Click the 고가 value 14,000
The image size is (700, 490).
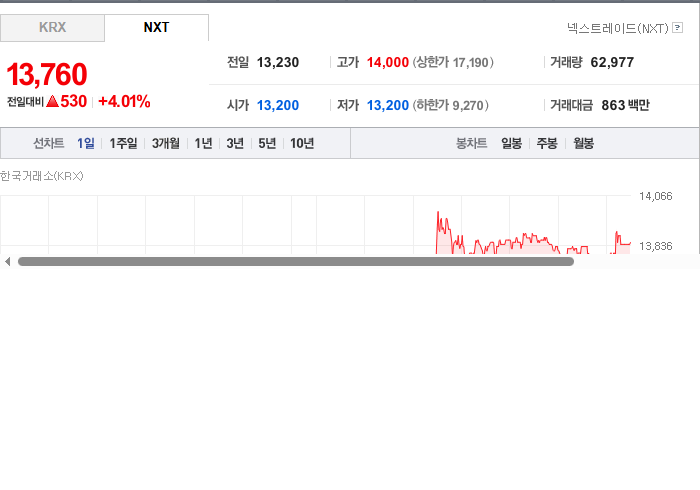[388, 62]
